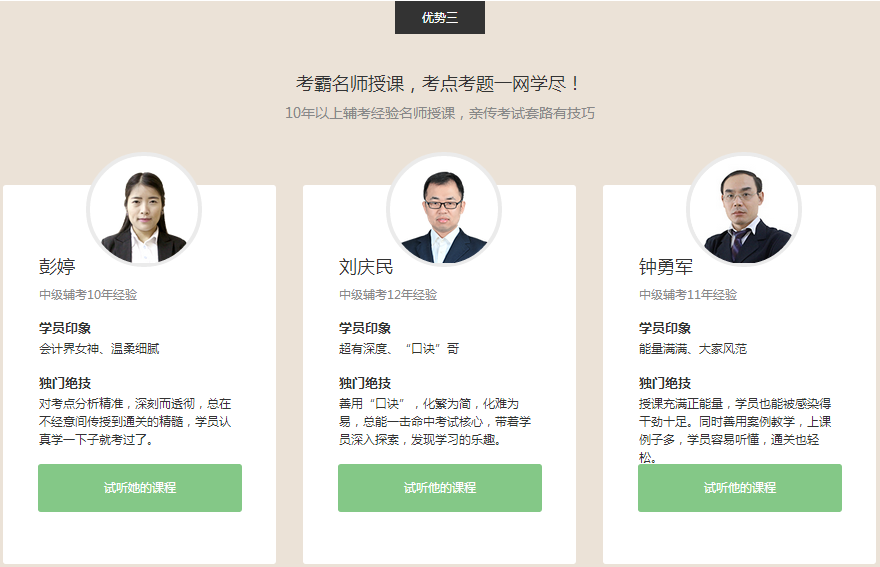
Task: Click 中级辅考11年经验 text
Action: click(688, 295)
